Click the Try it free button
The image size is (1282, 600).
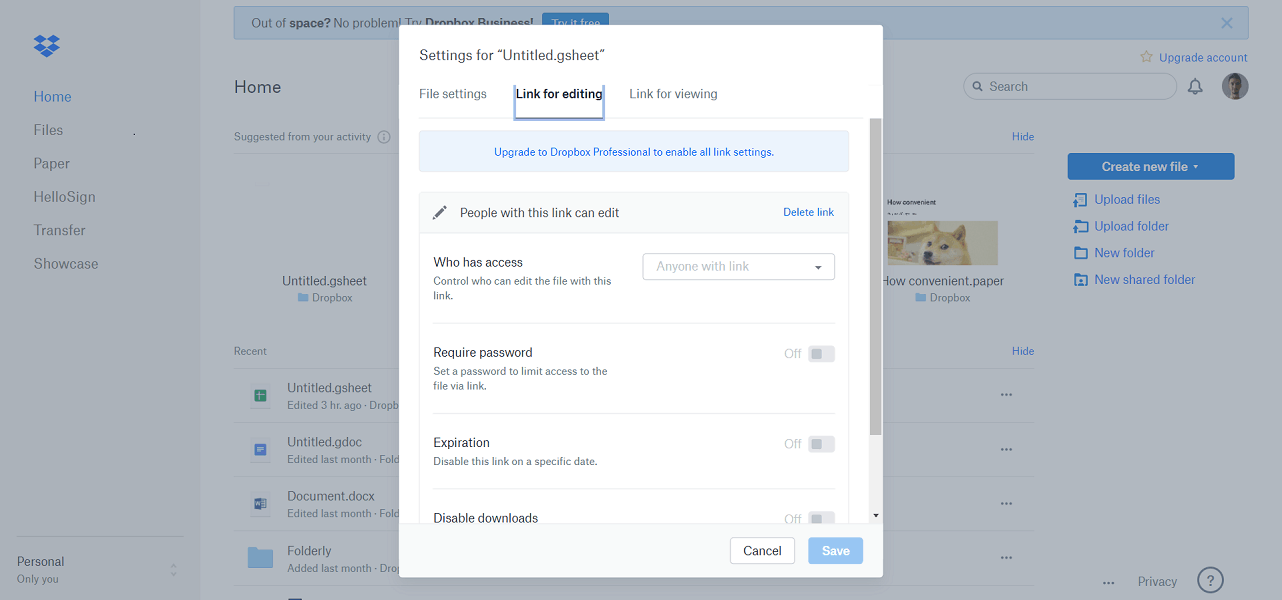[575, 22]
